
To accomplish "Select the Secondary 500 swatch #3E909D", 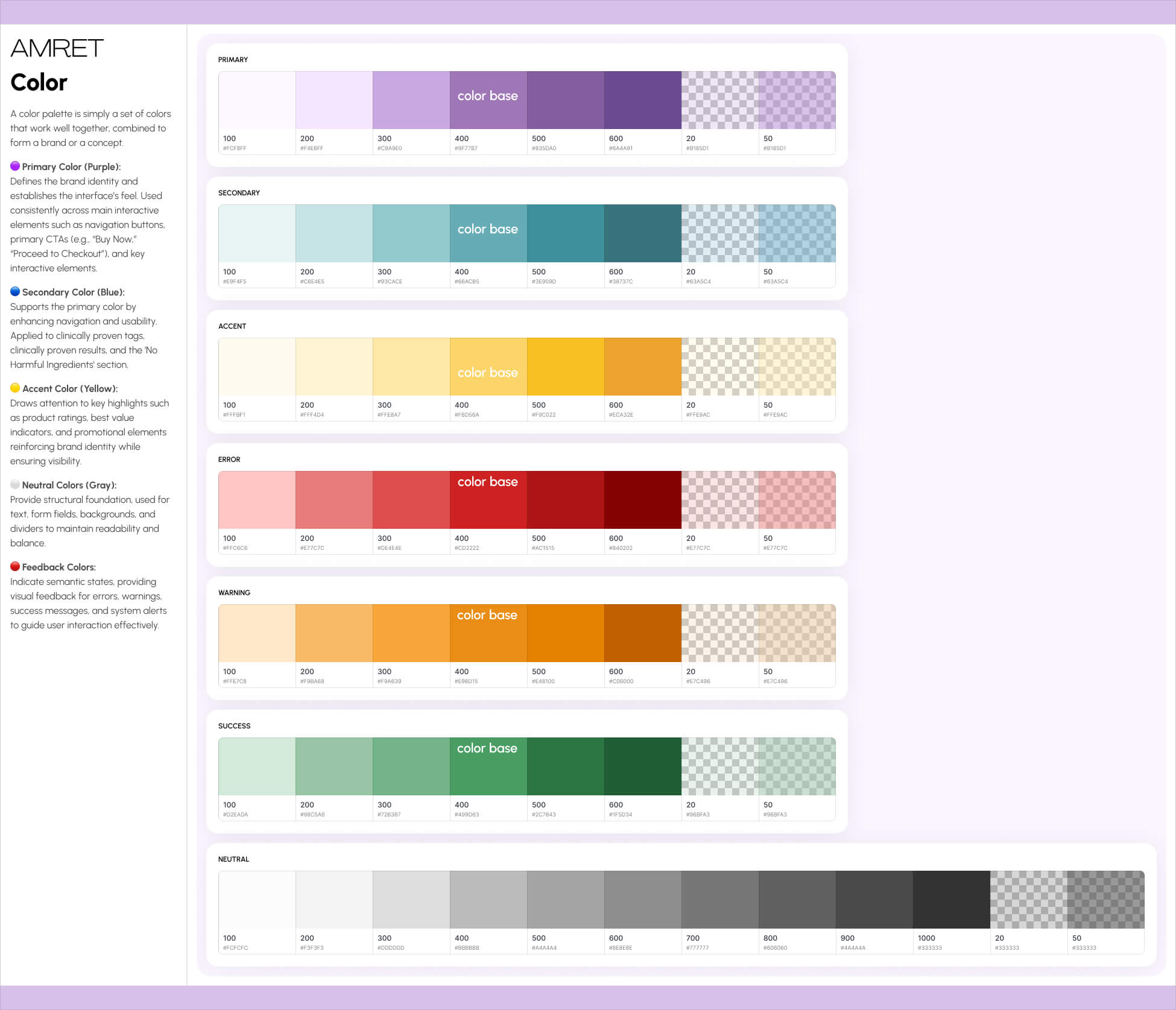I will pyautogui.click(x=565, y=233).
